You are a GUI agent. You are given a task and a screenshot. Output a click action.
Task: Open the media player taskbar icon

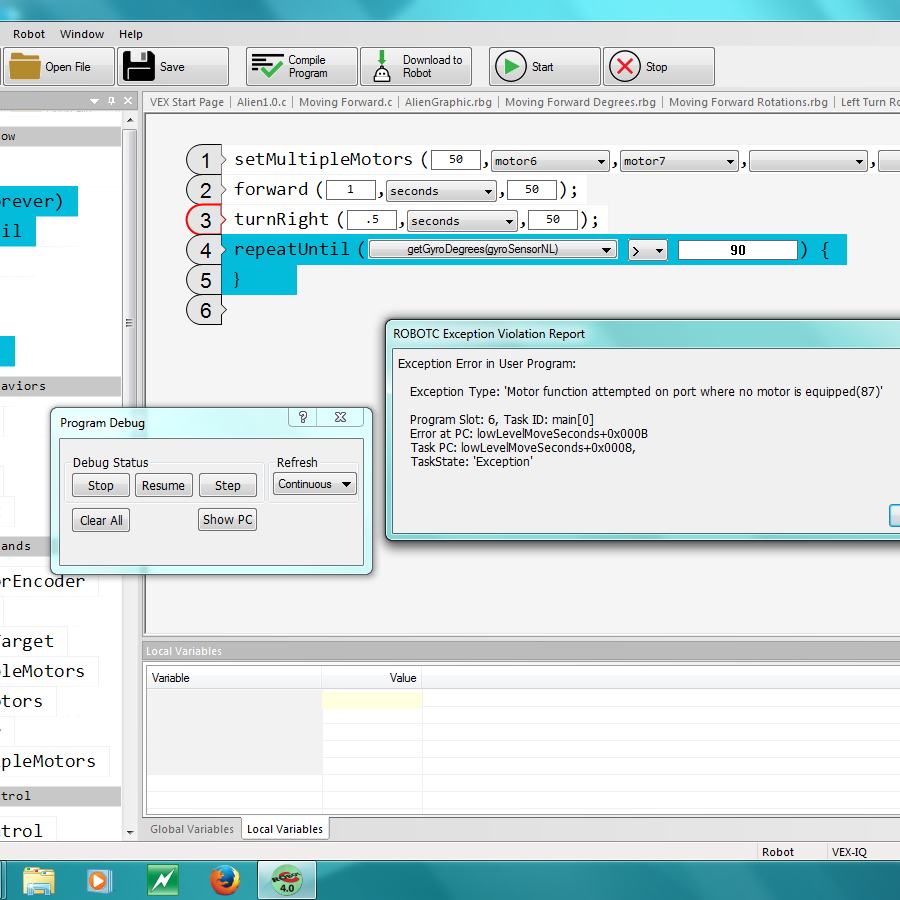point(98,880)
